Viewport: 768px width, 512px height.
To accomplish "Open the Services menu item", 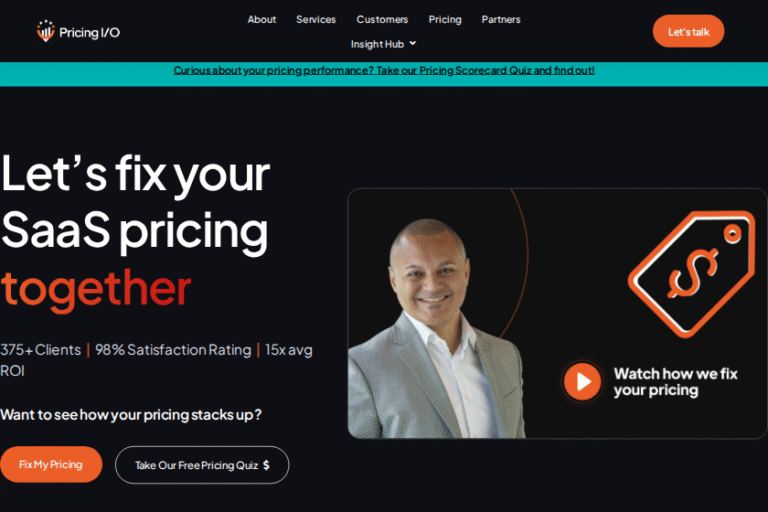I will click(316, 20).
